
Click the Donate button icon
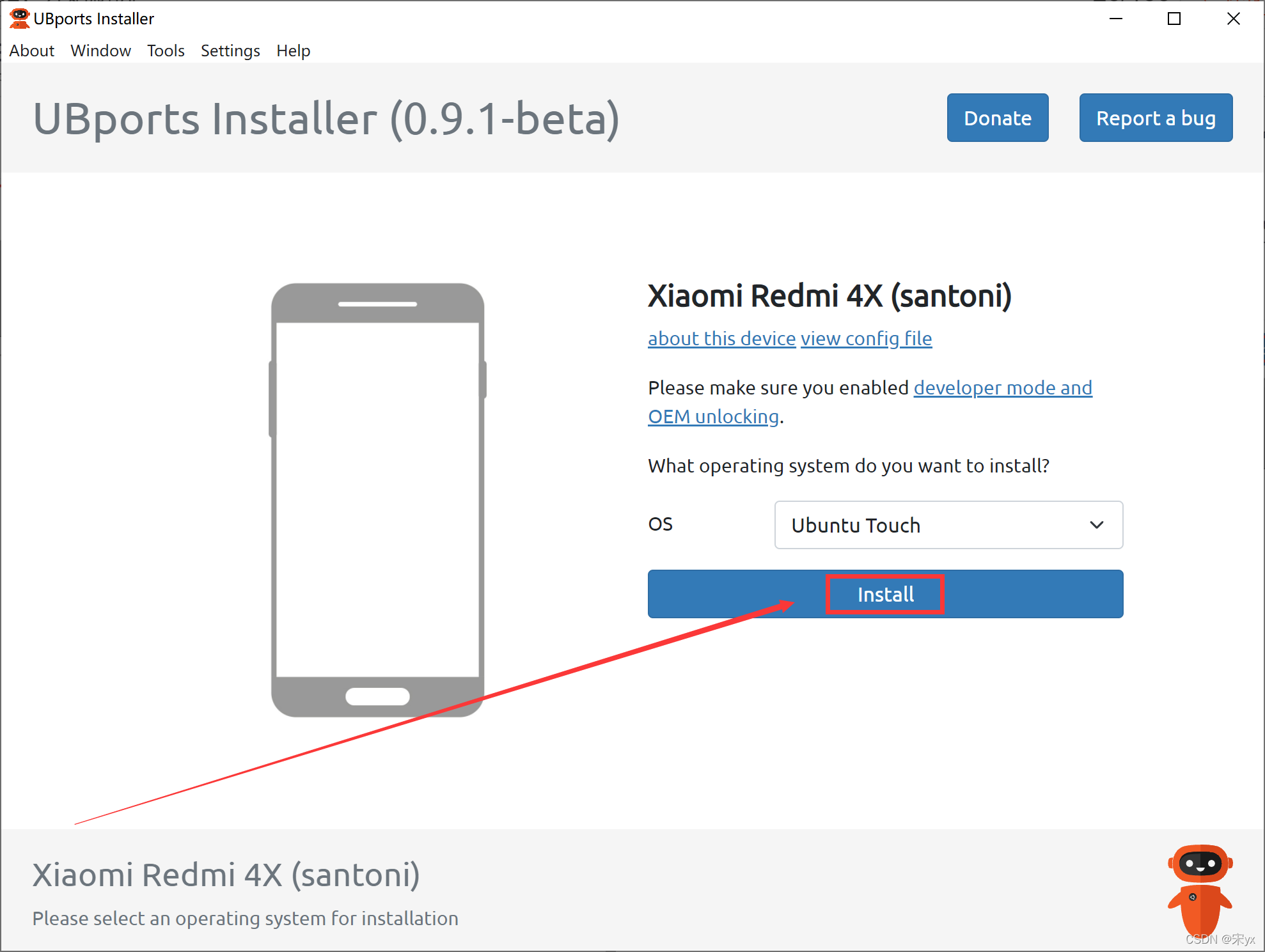pos(998,118)
